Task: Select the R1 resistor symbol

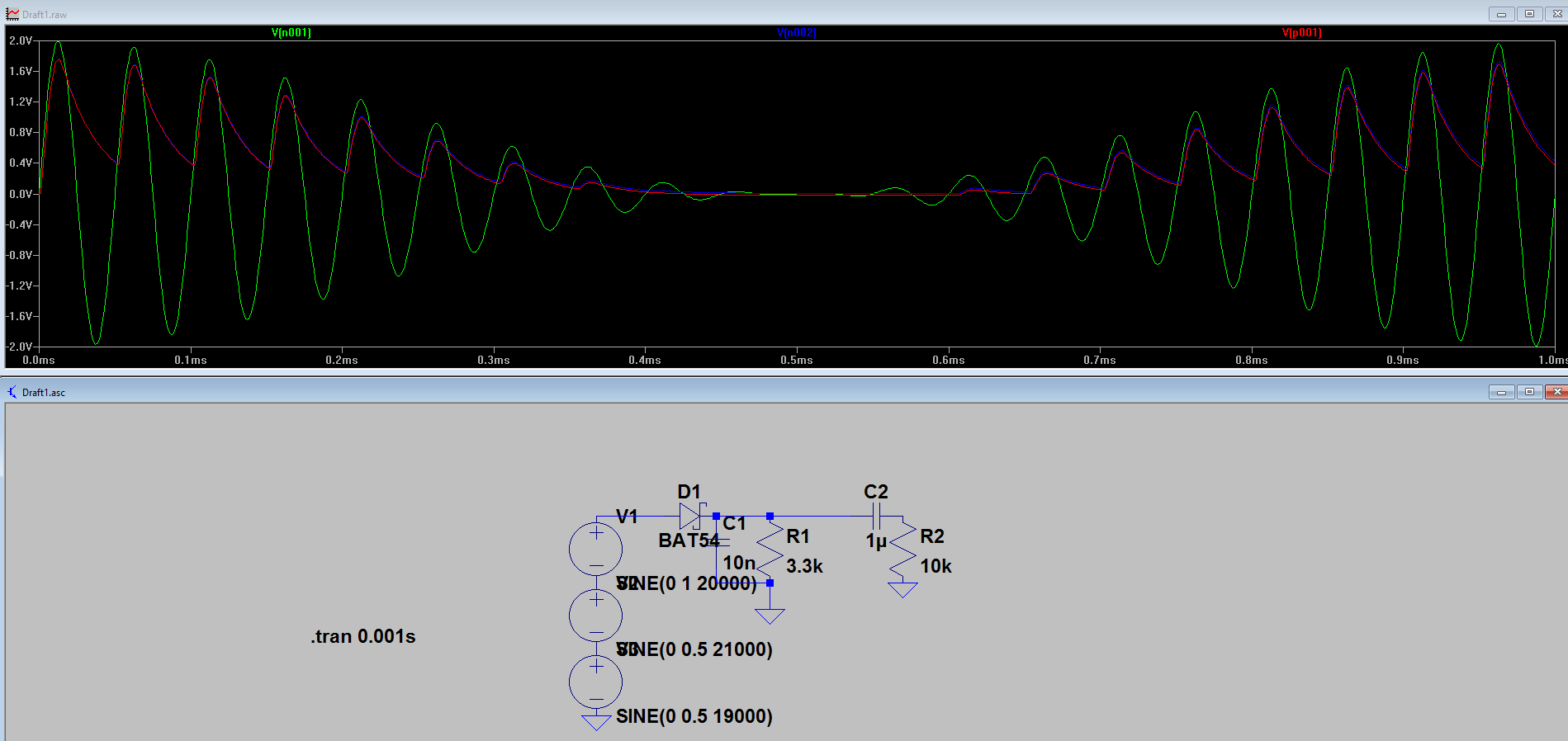Action: tap(770, 549)
